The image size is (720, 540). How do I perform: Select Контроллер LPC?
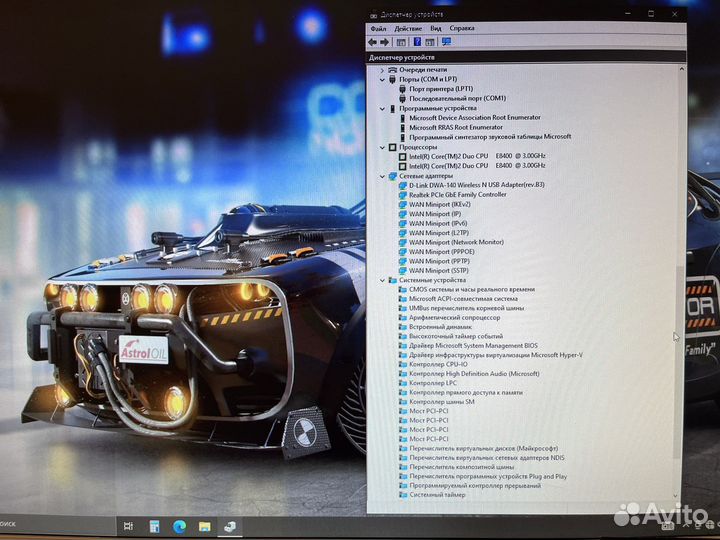click(433, 383)
